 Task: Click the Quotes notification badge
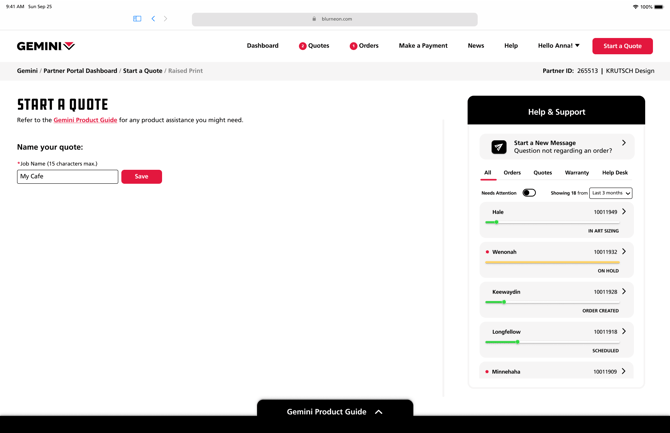point(302,46)
